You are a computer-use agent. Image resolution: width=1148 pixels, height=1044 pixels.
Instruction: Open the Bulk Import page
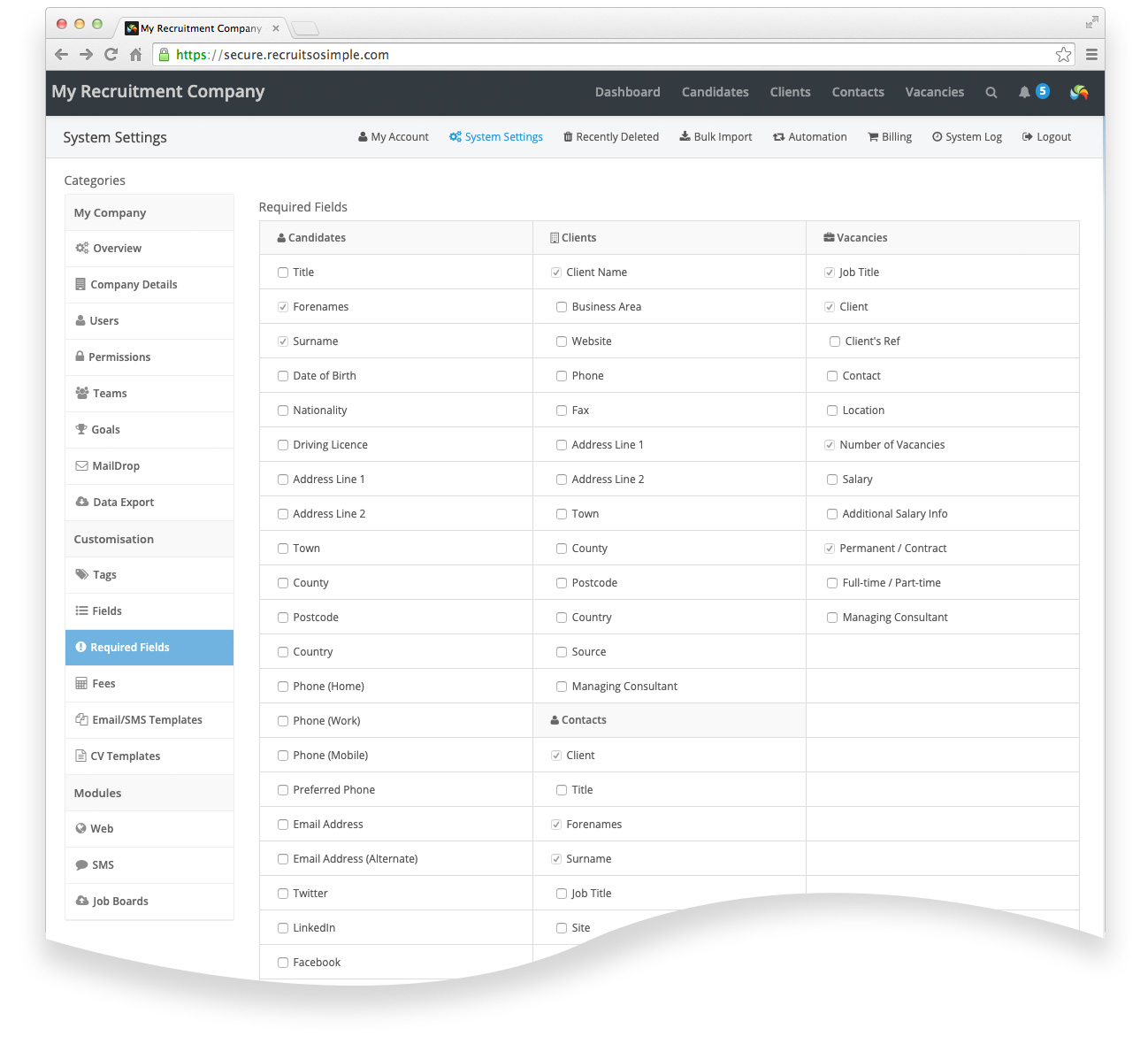(x=716, y=137)
